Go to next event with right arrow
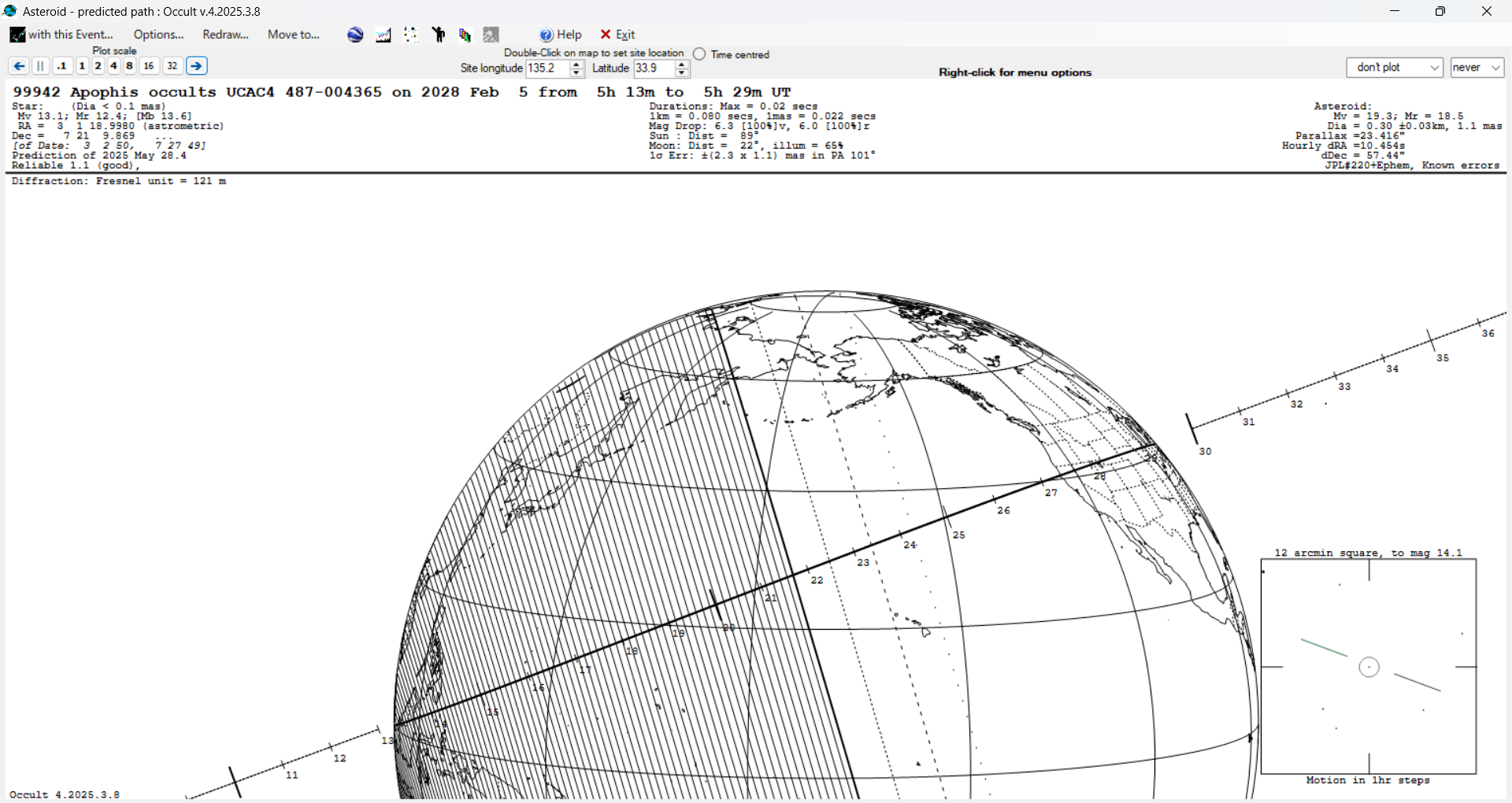The height and width of the screenshot is (803, 1512). 197,66
